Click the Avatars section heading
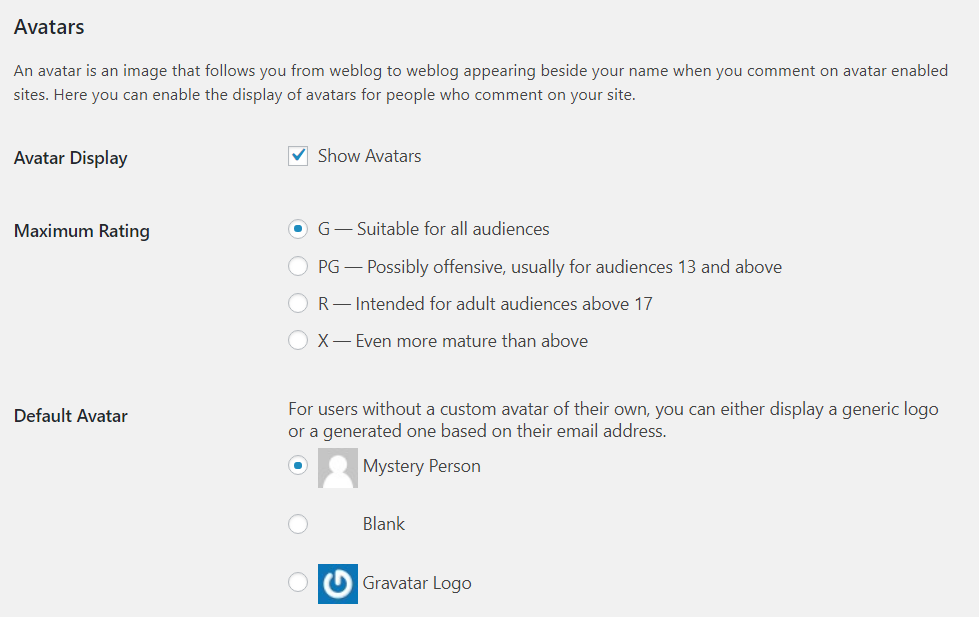The image size is (979, 617). pyautogui.click(x=48, y=27)
